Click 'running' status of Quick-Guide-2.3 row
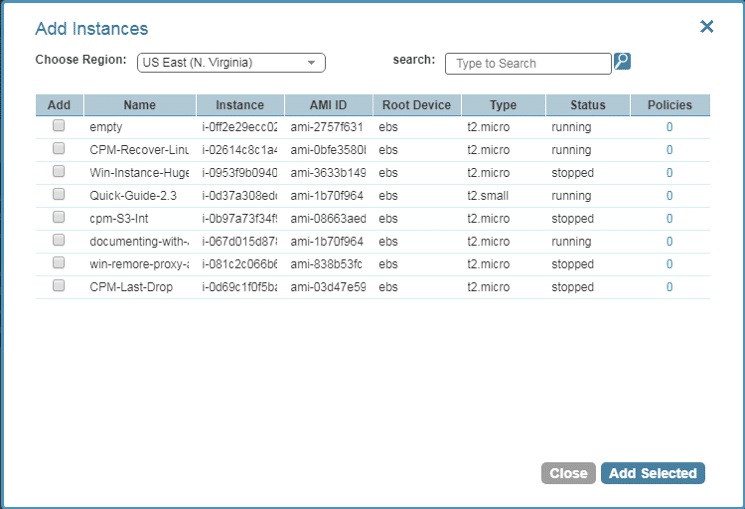The image size is (745, 509). tap(571, 196)
